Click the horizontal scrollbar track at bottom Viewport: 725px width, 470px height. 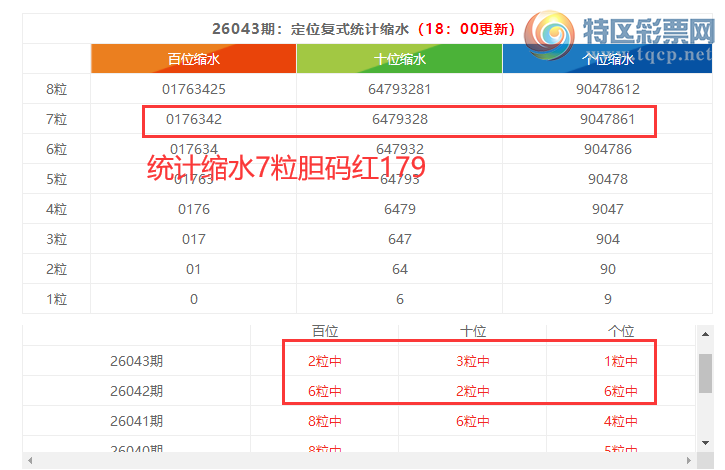359,461
